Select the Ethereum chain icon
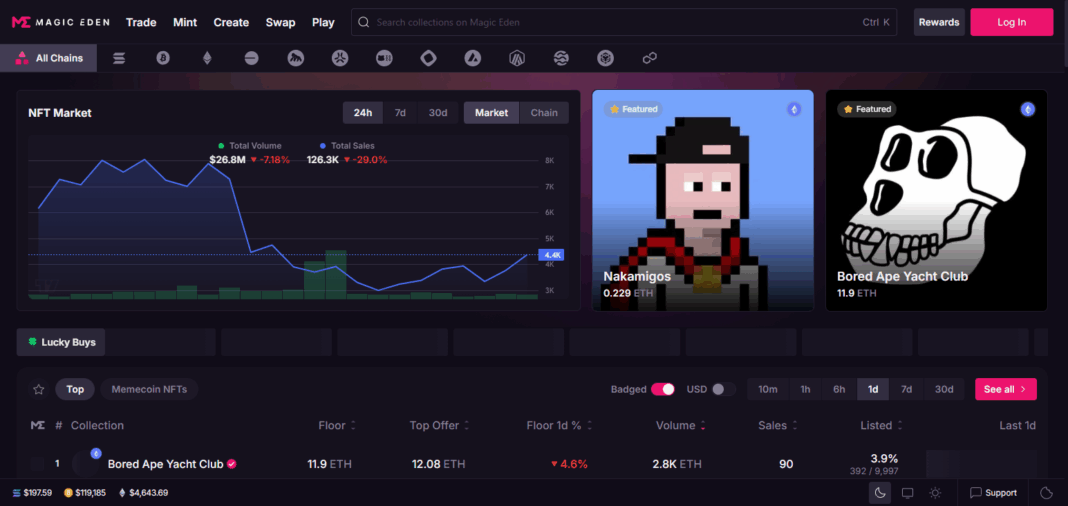1068x506 pixels. pos(207,59)
